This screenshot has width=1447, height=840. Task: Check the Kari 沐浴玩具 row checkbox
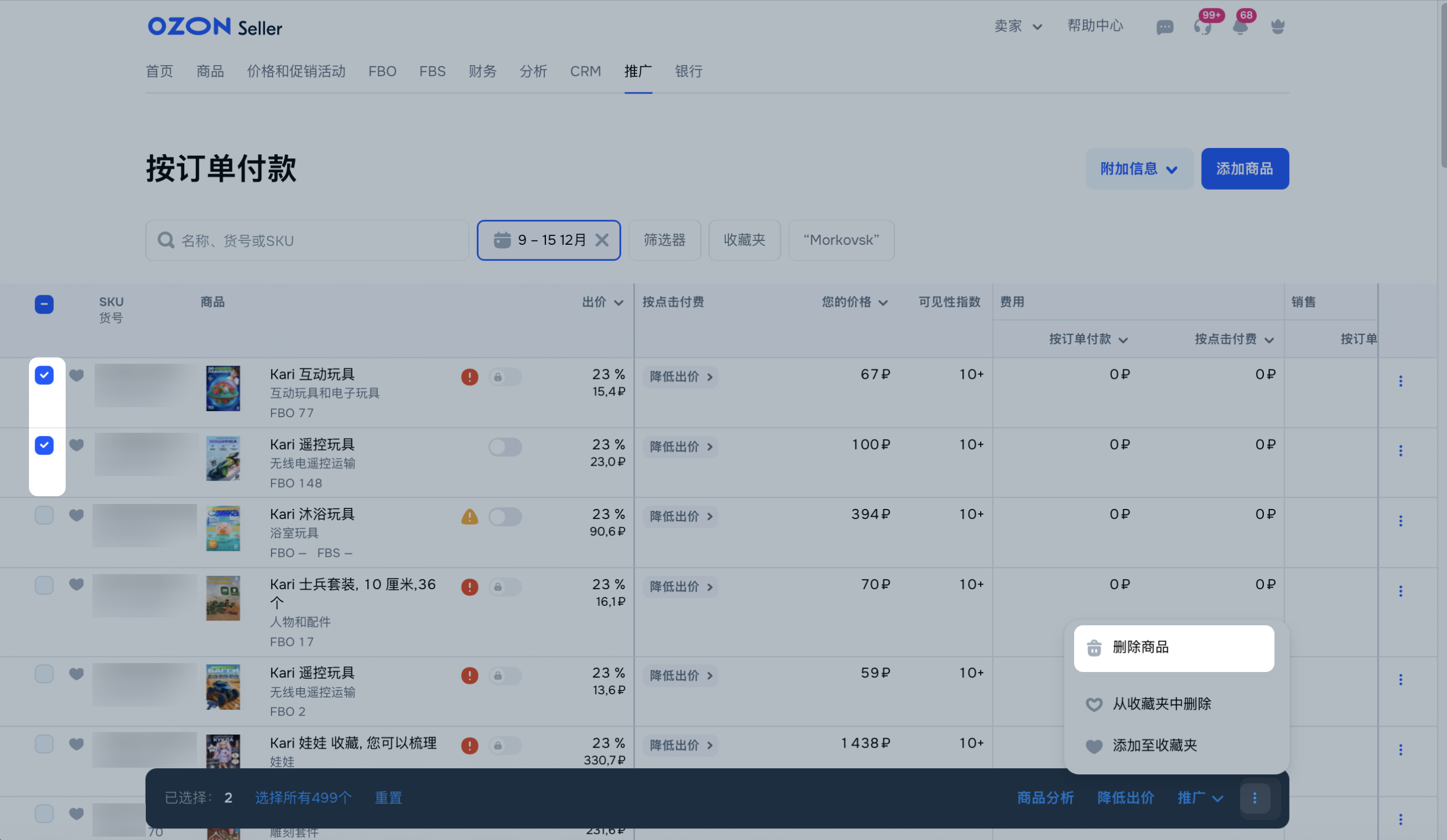pos(44,515)
